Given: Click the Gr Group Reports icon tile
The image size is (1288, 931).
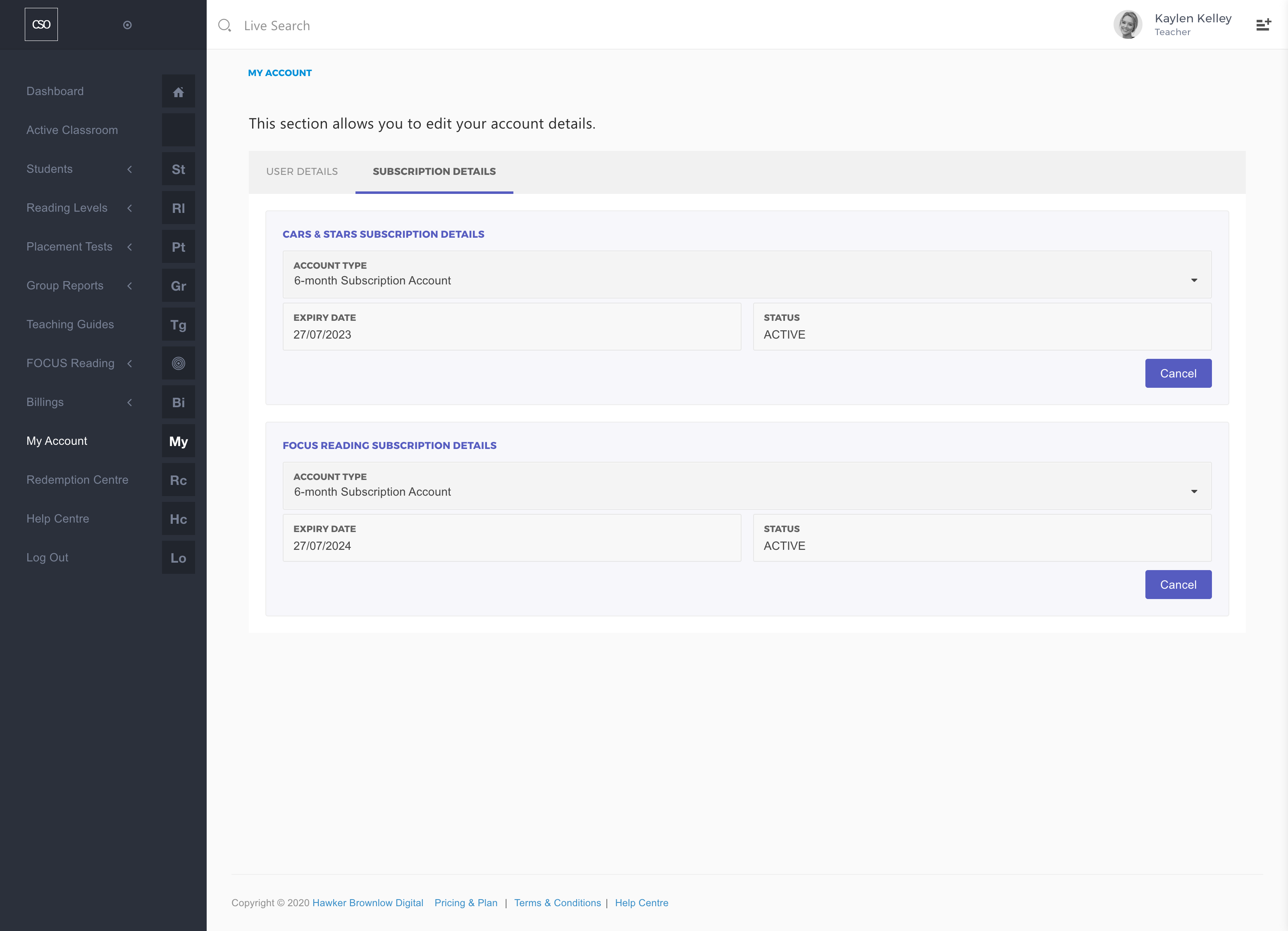Looking at the screenshot, I should pyautogui.click(x=178, y=286).
